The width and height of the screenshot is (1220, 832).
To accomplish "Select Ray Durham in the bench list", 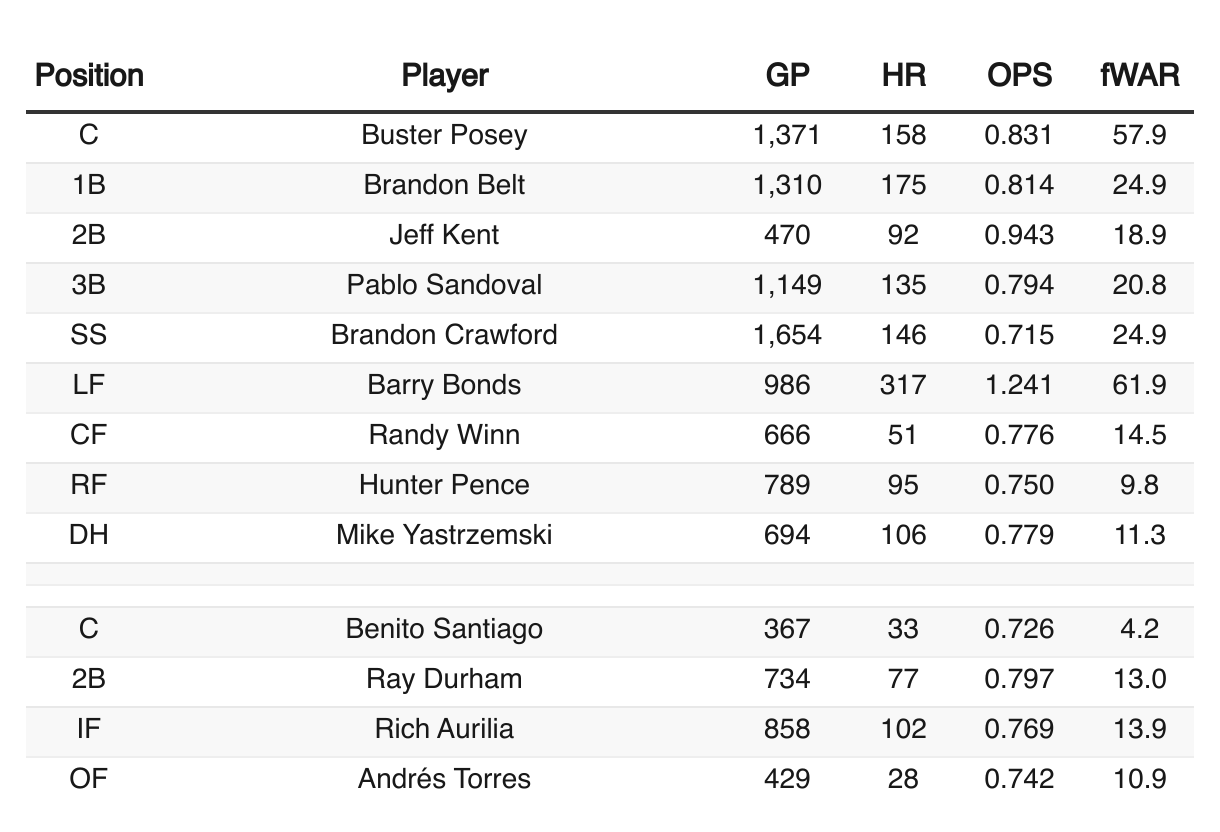I will click(x=445, y=679).
